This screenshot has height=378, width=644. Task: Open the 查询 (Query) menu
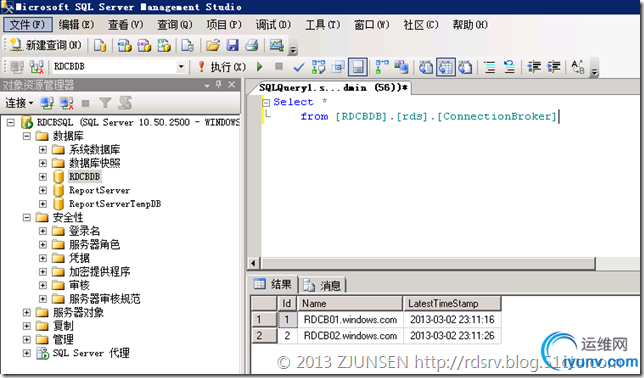point(175,25)
